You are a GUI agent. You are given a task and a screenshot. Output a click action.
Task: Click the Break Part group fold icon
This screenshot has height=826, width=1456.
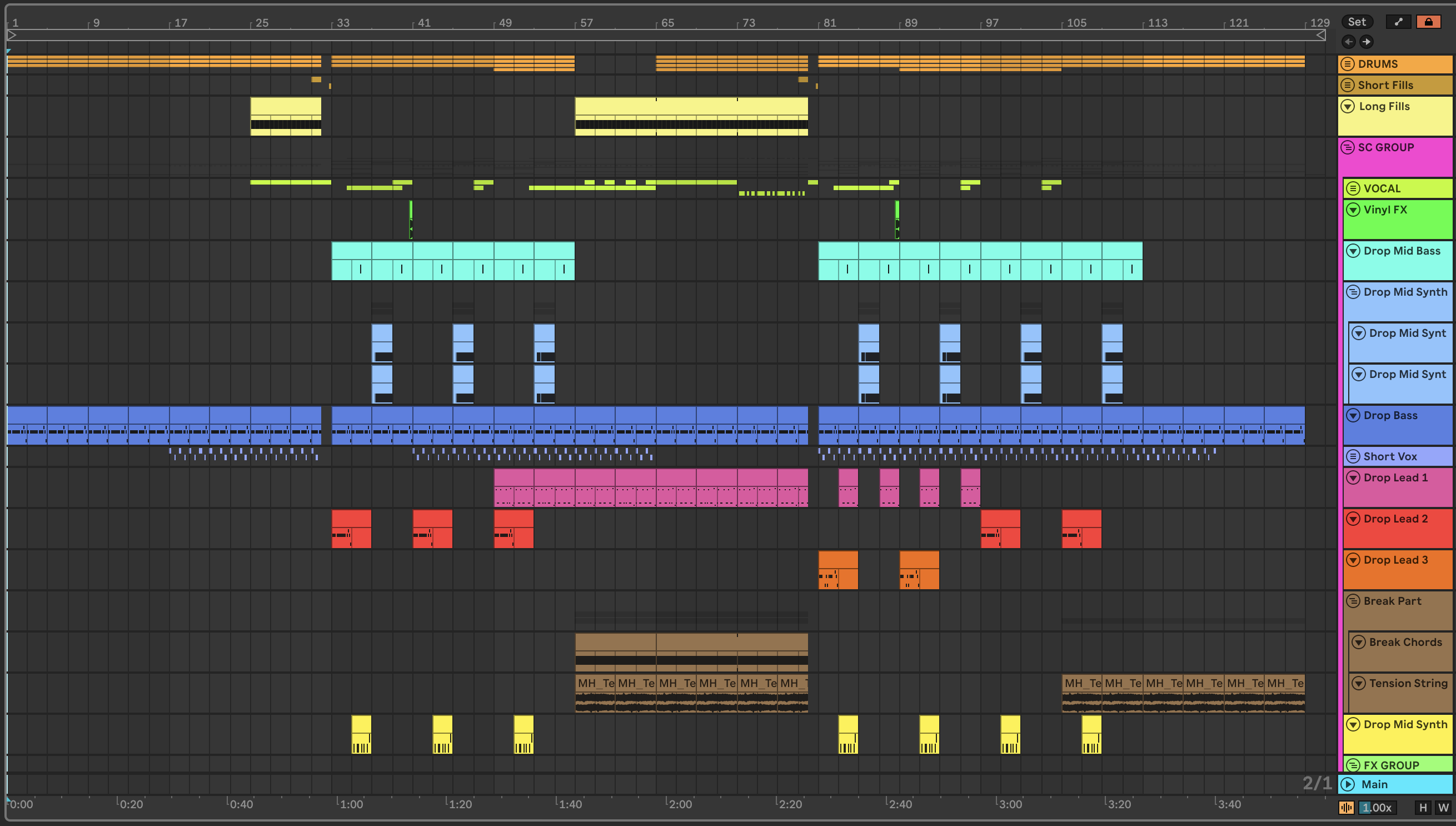click(1353, 601)
